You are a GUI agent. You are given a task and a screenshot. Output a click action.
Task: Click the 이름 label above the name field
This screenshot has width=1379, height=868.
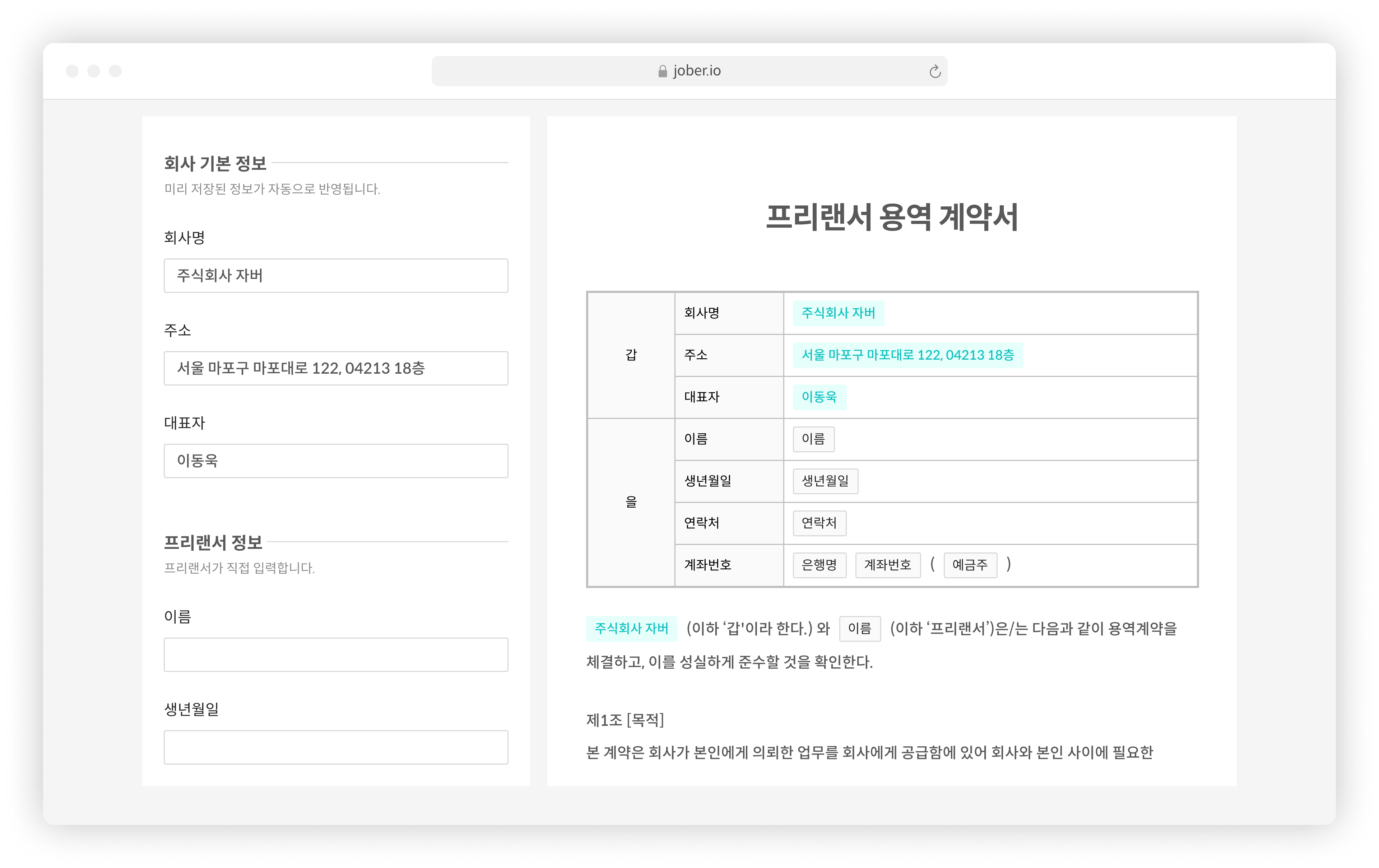[177, 617]
